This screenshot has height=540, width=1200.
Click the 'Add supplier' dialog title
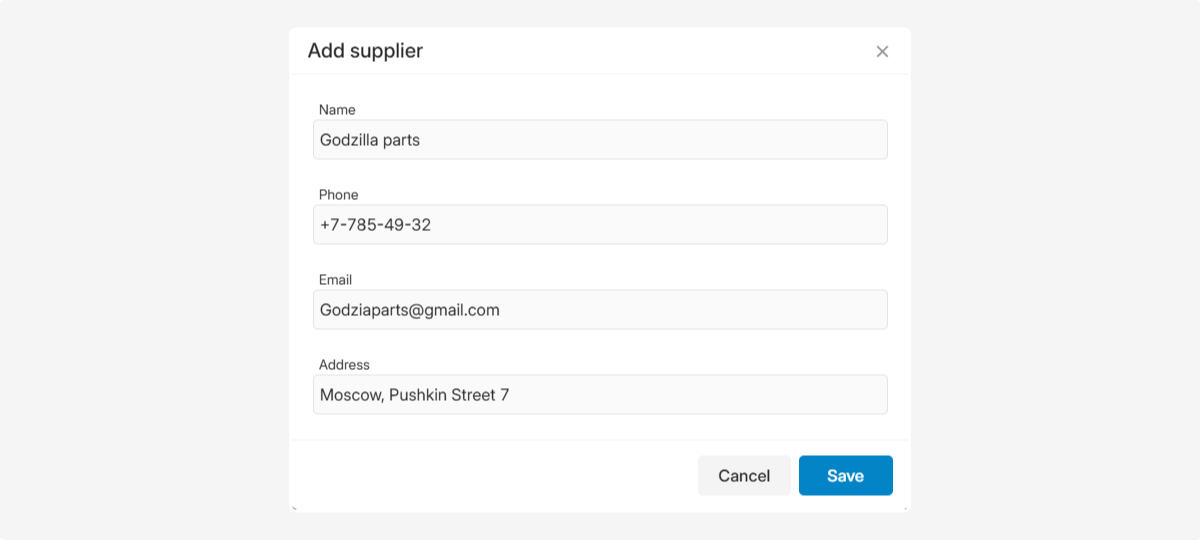pos(365,51)
